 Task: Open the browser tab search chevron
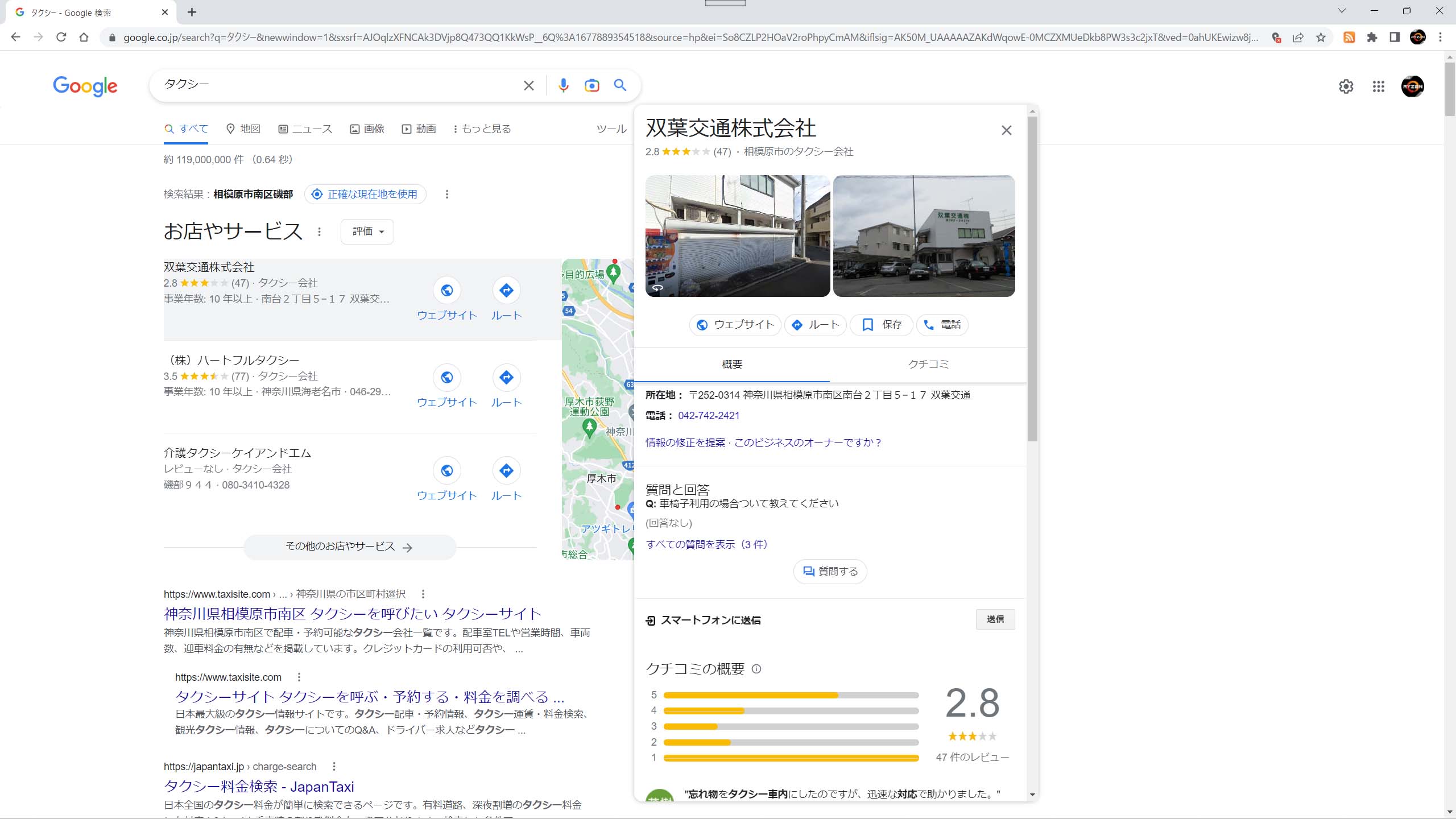coord(1342,11)
